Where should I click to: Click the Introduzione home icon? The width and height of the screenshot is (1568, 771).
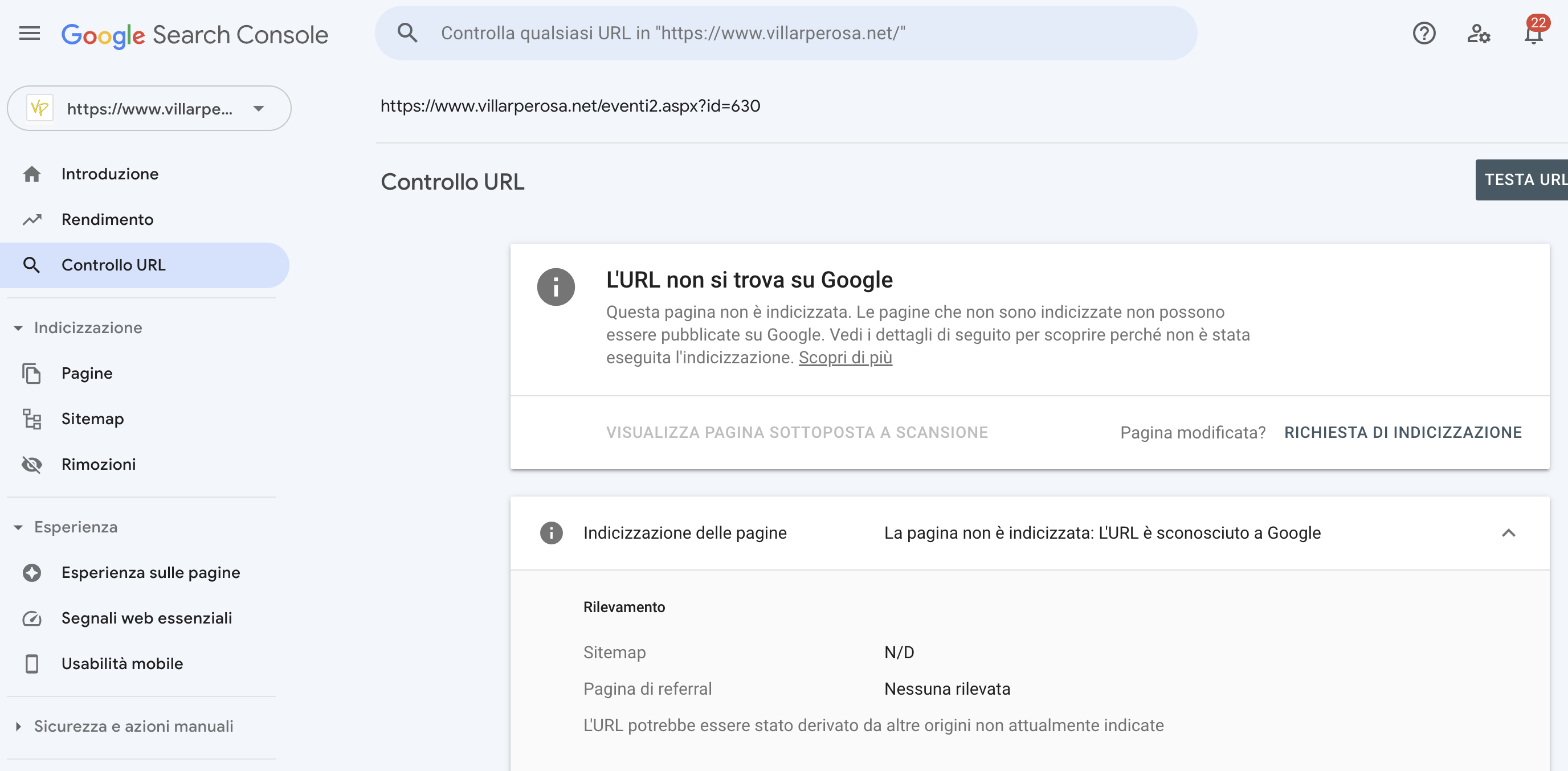32,174
